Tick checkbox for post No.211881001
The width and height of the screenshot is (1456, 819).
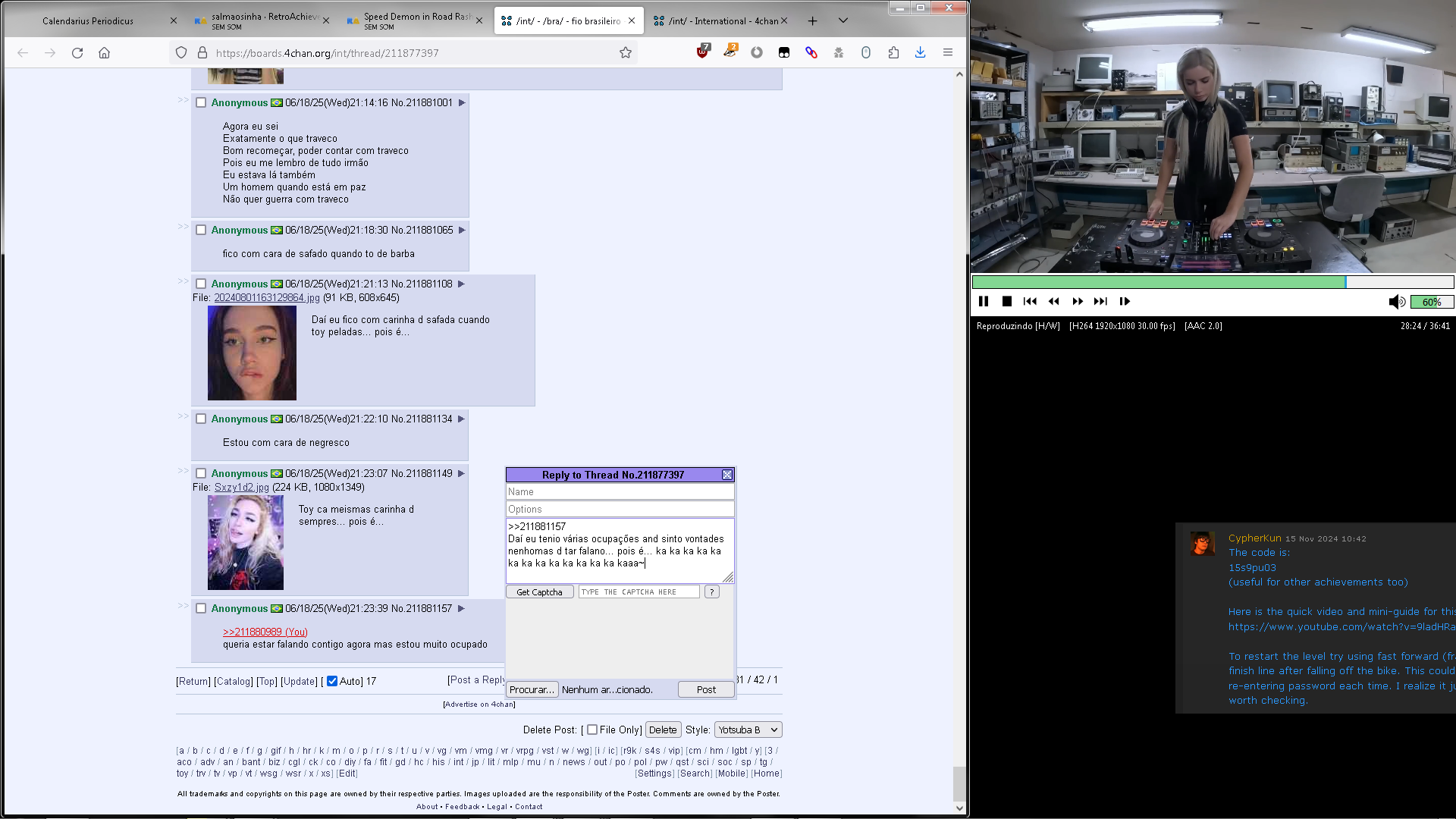[x=201, y=103]
